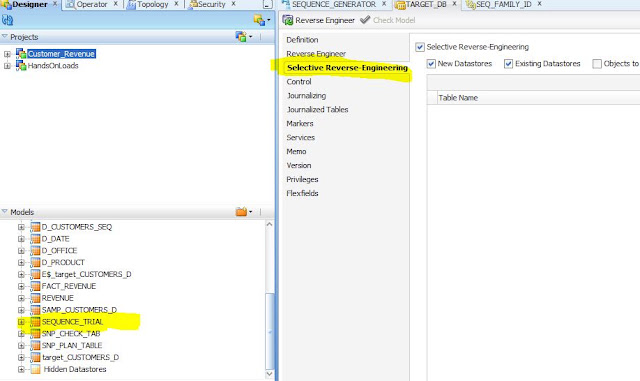Image resolution: width=640 pixels, height=381 pixels.
Task: Click the D_PRODUCT datastore icon
Action: (36, 262)
